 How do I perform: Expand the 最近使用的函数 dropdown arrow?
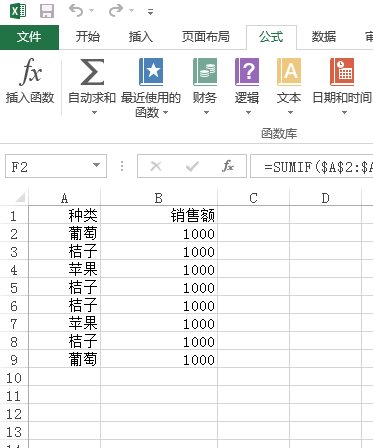click(x=166, y=113)
